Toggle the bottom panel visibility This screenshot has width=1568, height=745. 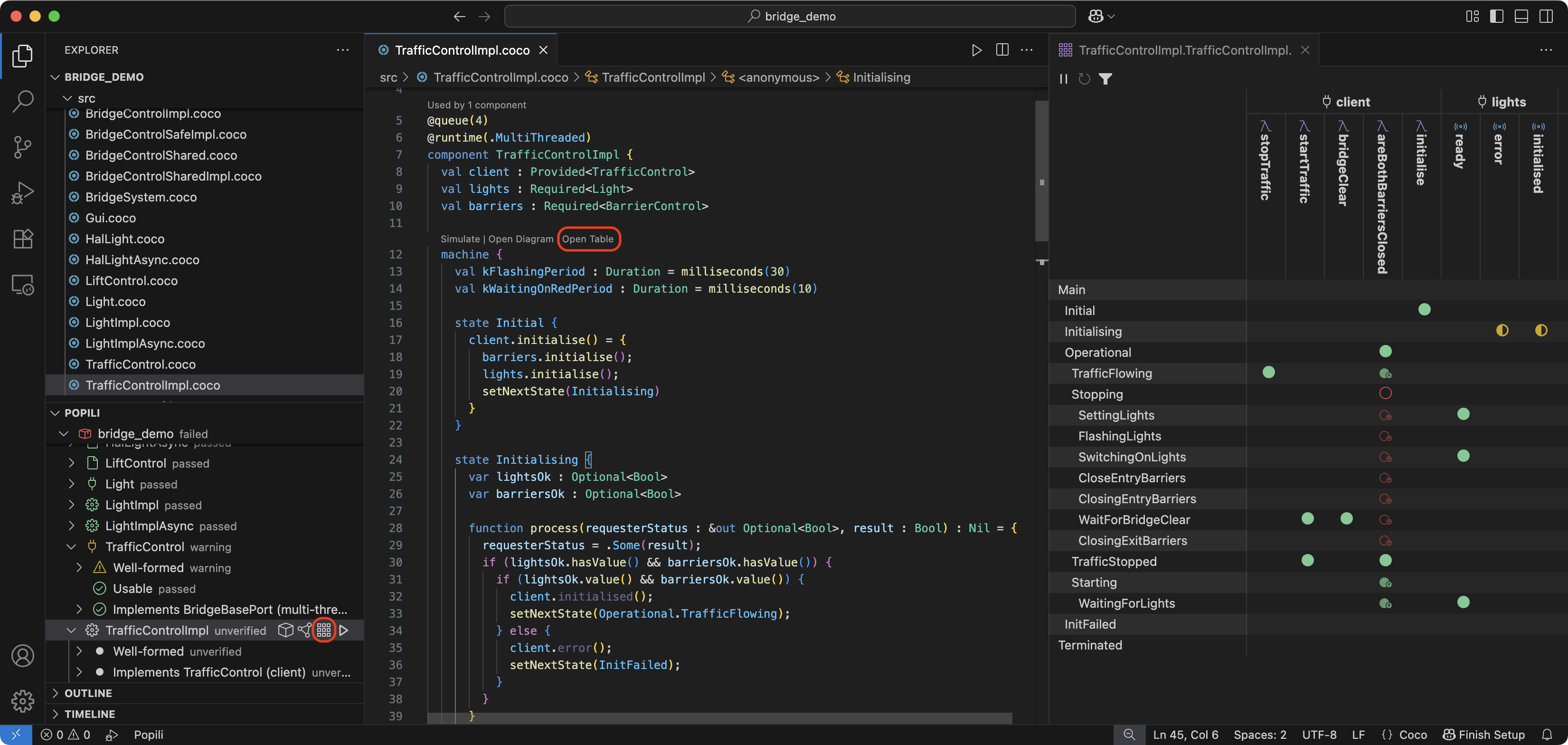[1521, 17]
